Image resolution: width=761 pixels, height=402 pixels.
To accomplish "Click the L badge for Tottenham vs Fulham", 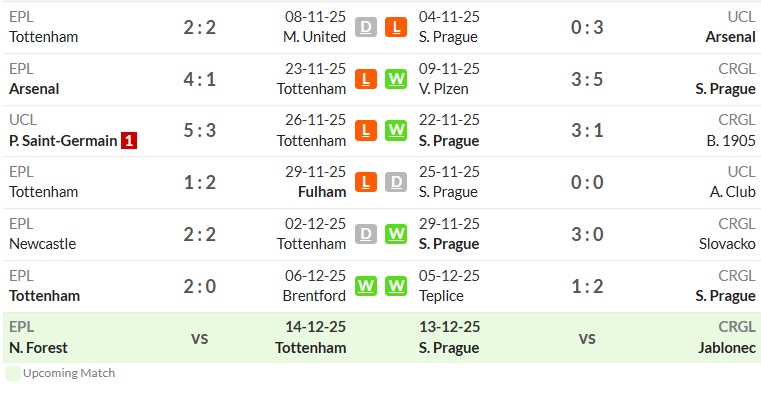I will [366, 182].
